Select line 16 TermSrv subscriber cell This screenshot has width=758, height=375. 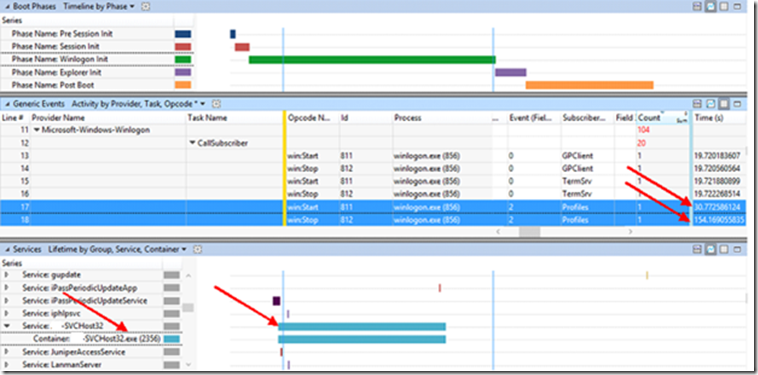click(587, 194)
